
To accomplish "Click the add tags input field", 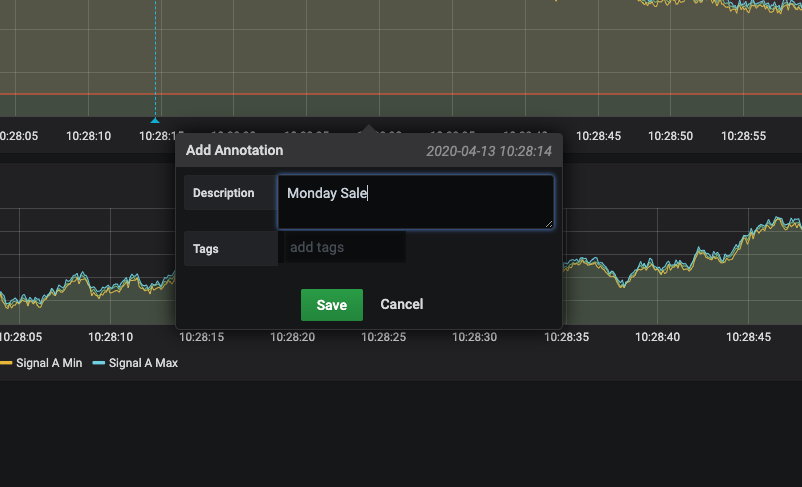I will (344, 247).
